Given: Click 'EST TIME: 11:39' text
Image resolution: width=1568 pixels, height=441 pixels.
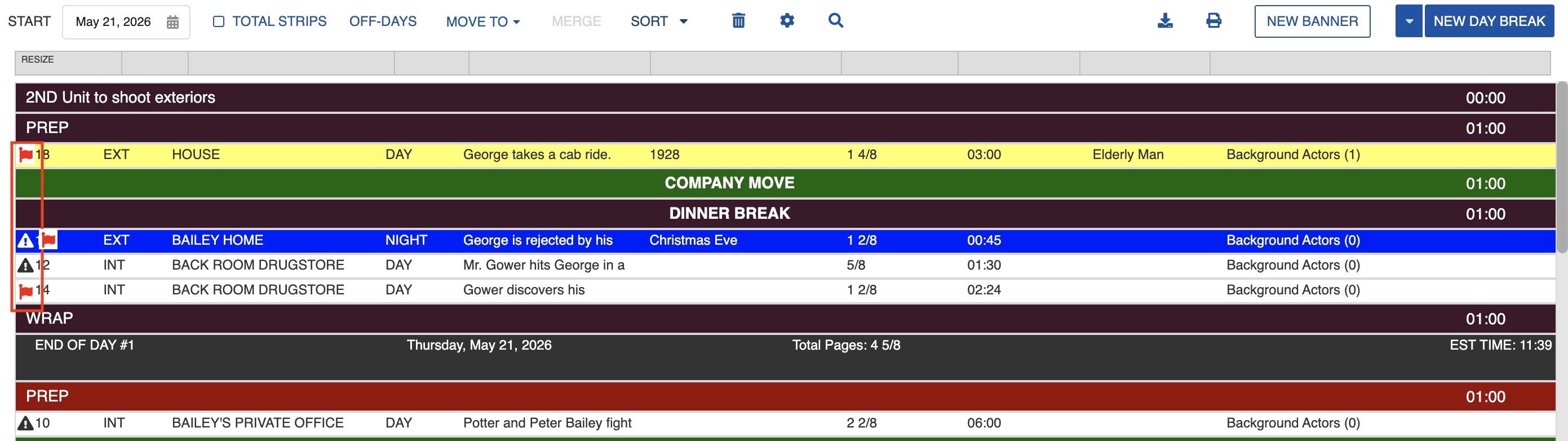Looking at the screenshot, I should 1500,345.
